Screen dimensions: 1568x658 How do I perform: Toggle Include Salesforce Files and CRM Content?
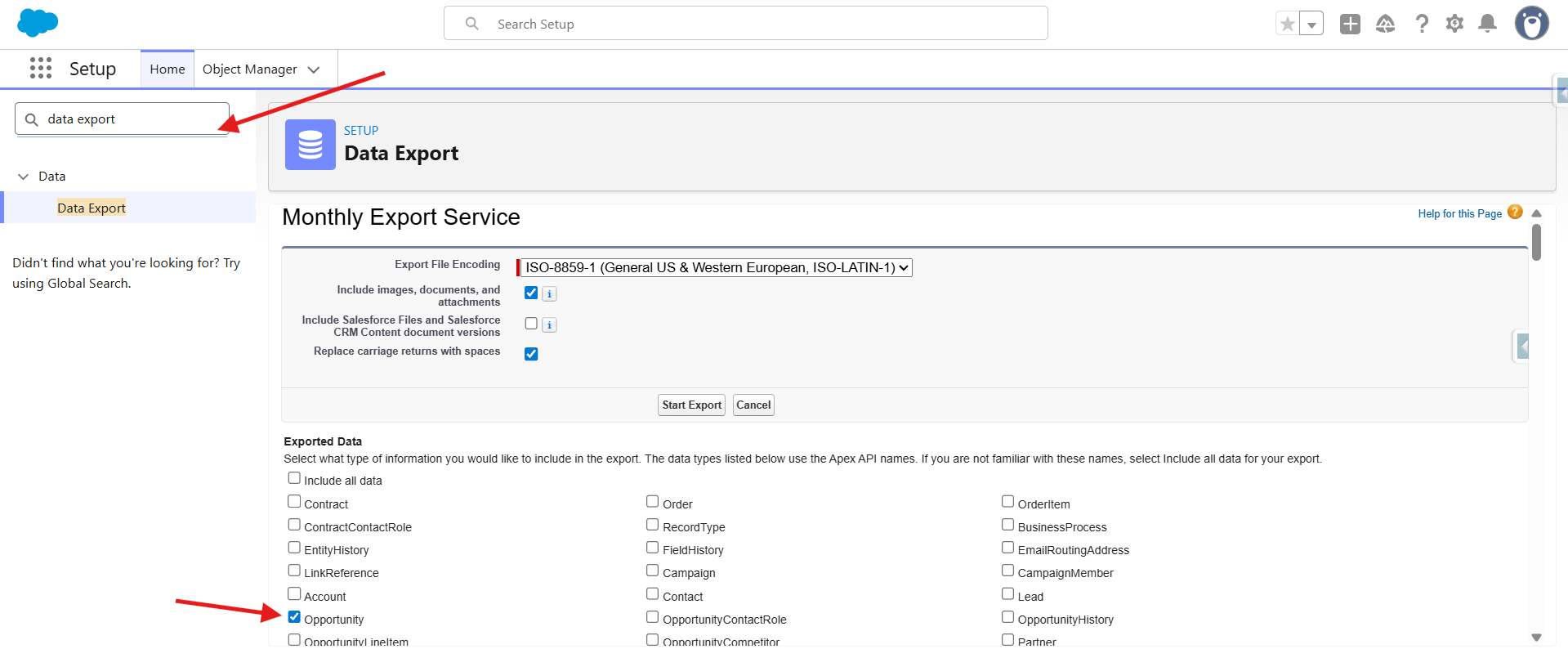(x=531, y=324)
